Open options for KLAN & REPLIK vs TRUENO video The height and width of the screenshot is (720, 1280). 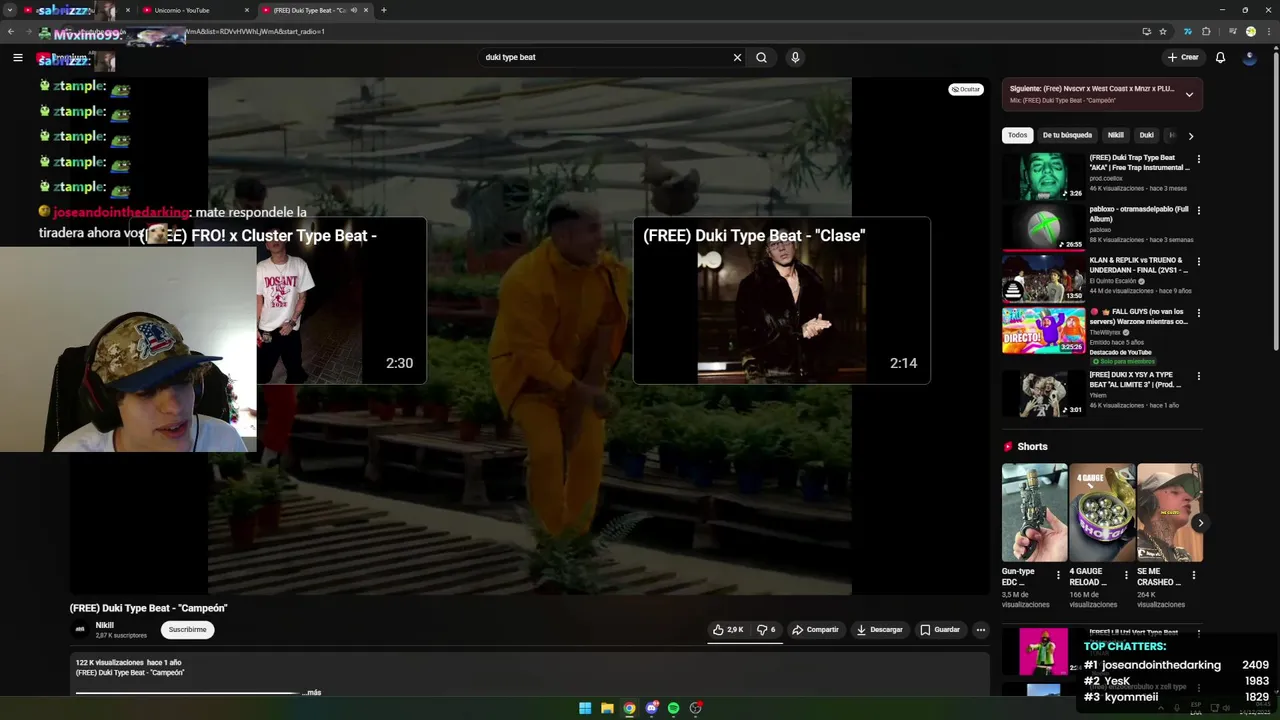point(1198,261)
